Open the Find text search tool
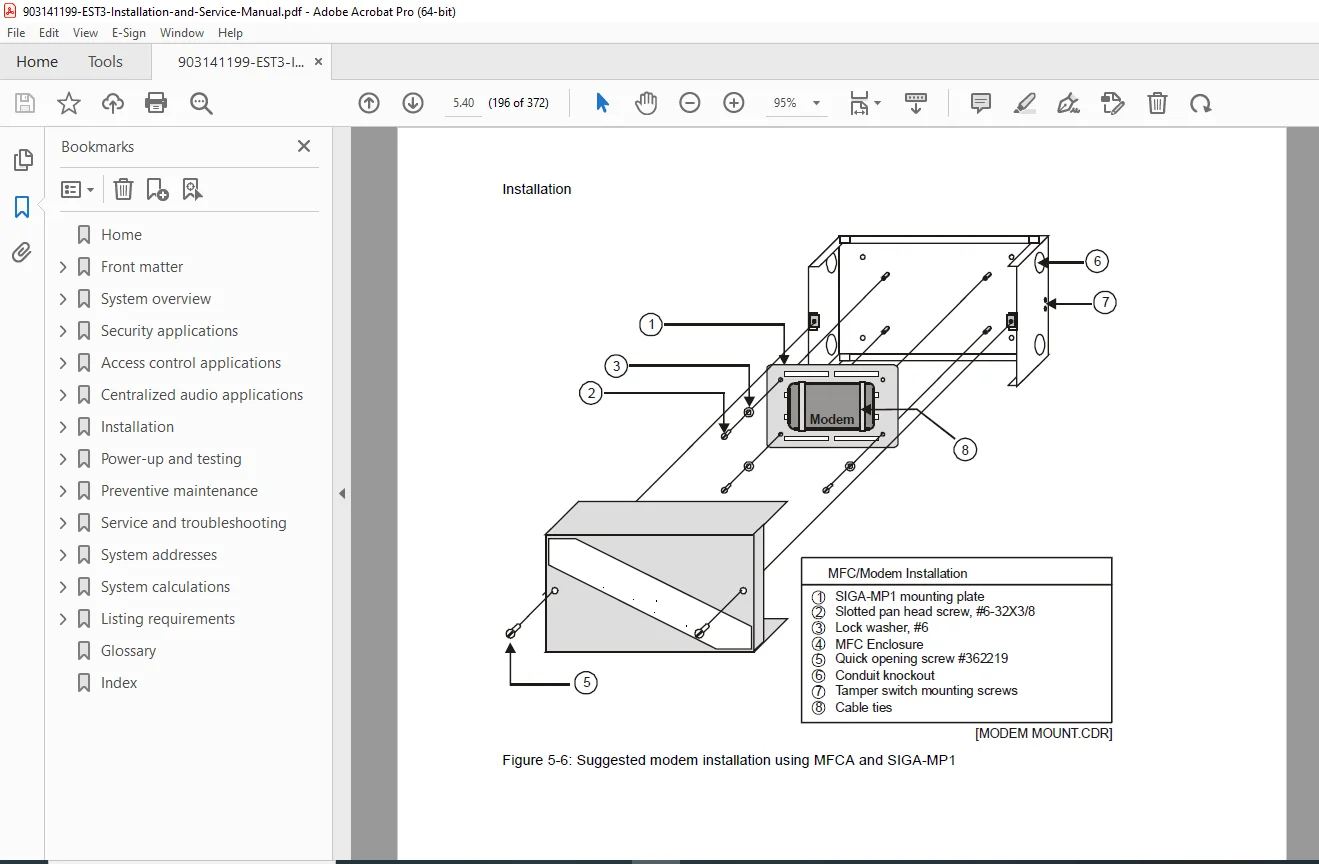The height and width of the screenshot is (864, 1319). click(x=201, y=103)
